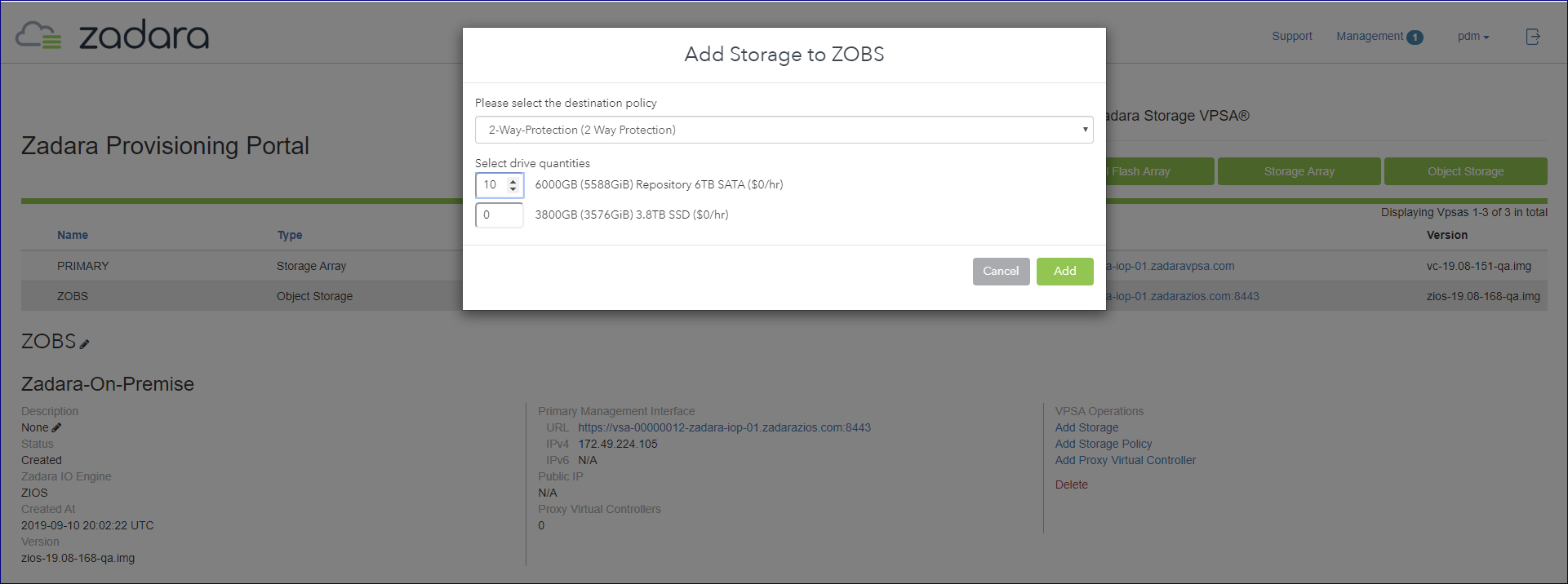Click the Object Storage button
Screen dimensions: 1568x584
[x=1465, y=171]
